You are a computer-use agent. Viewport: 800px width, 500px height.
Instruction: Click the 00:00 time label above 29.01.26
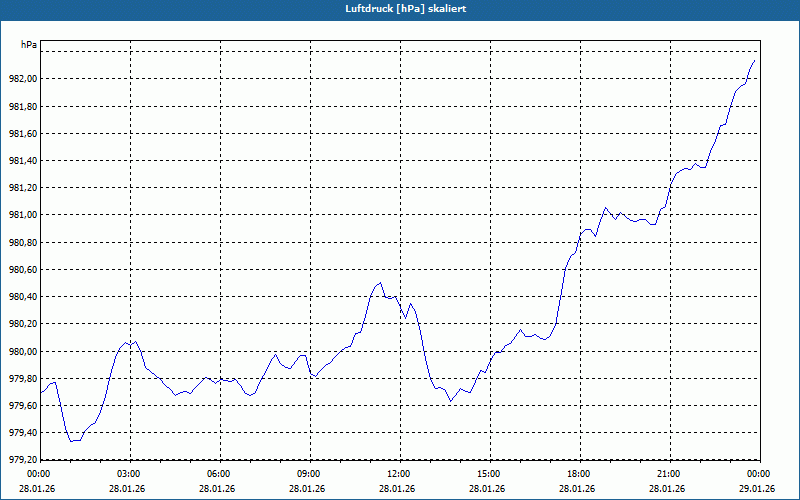[x=757, y=474]
